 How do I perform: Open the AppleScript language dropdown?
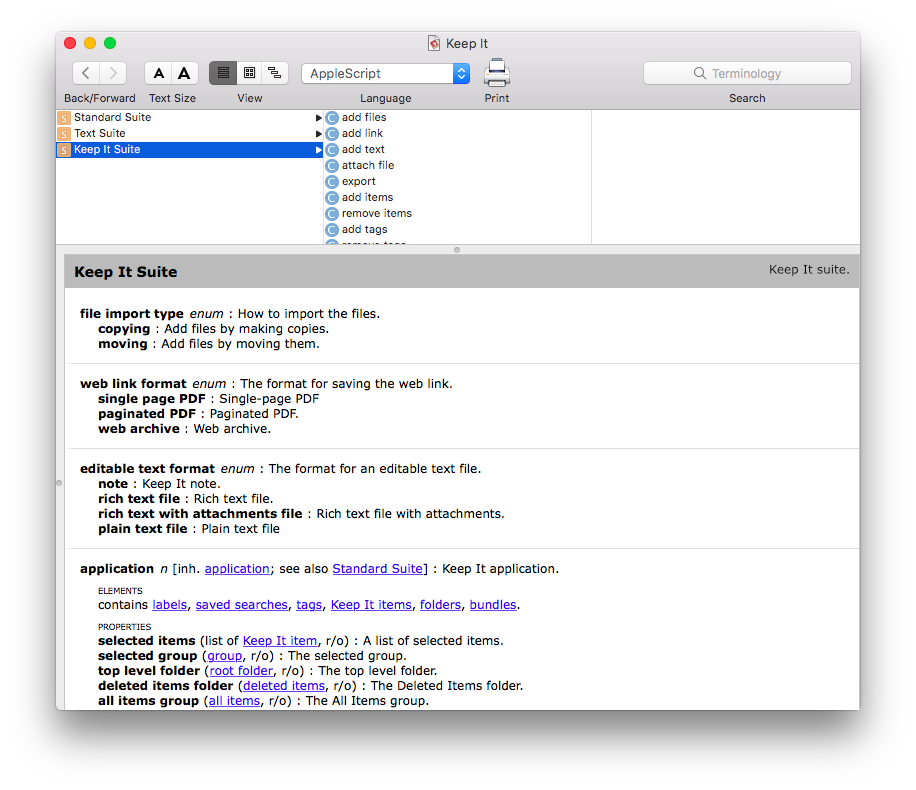[386, 74]
